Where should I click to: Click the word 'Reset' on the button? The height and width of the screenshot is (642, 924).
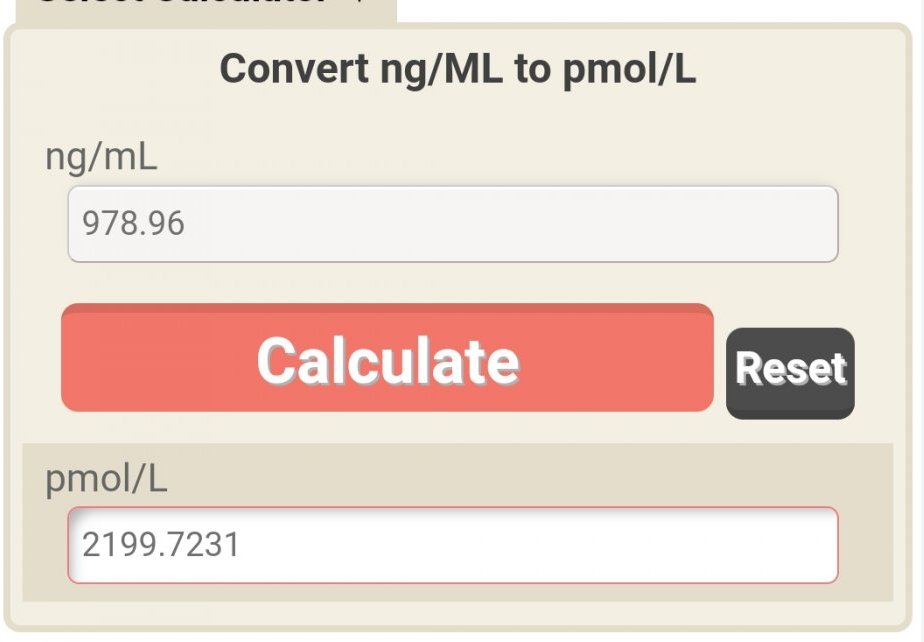click(790, 369)
